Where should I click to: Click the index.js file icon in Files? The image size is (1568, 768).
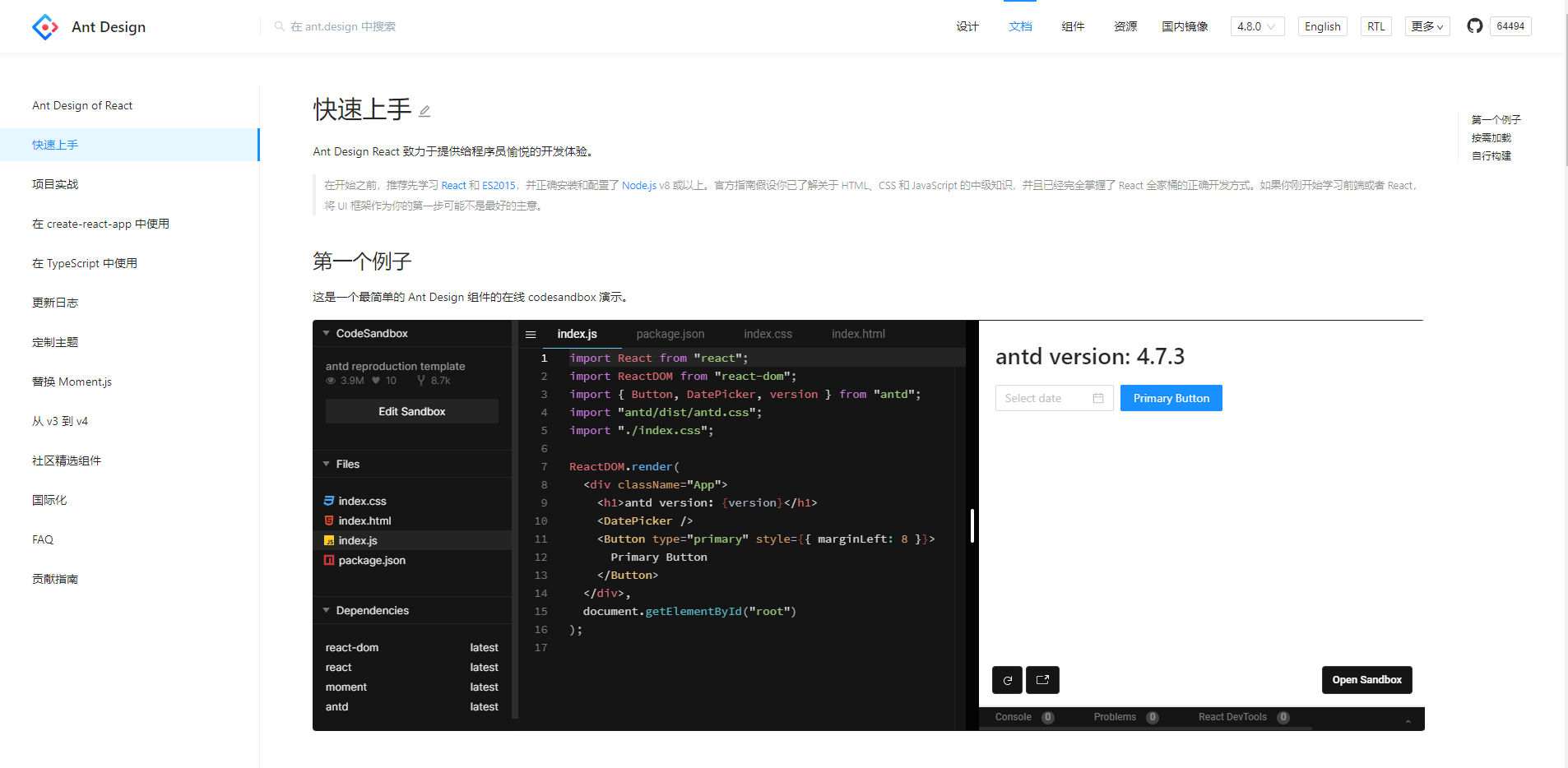coord(329,540)
